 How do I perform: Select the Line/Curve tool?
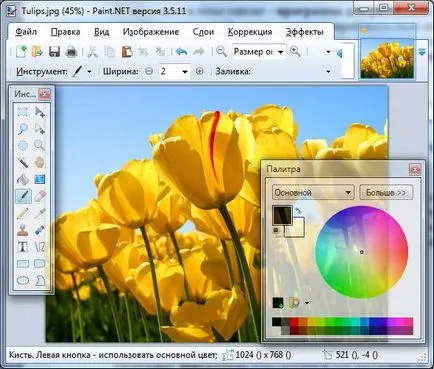click(x=40, y=247)
